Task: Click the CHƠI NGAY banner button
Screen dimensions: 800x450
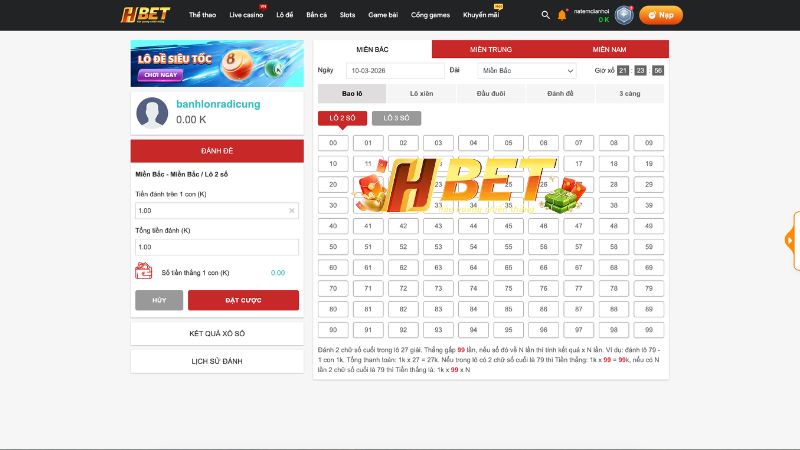Action: pyautogui.click(x=161, y=75)
